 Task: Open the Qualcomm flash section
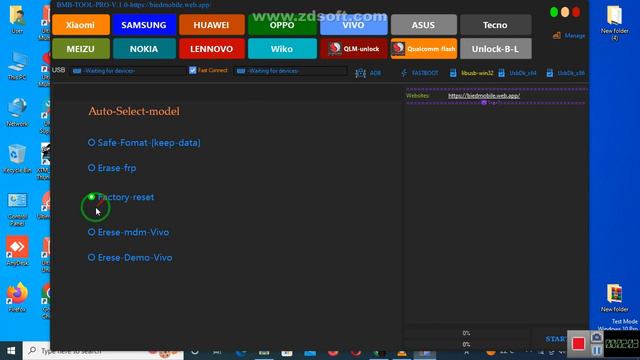click(423, 49)
